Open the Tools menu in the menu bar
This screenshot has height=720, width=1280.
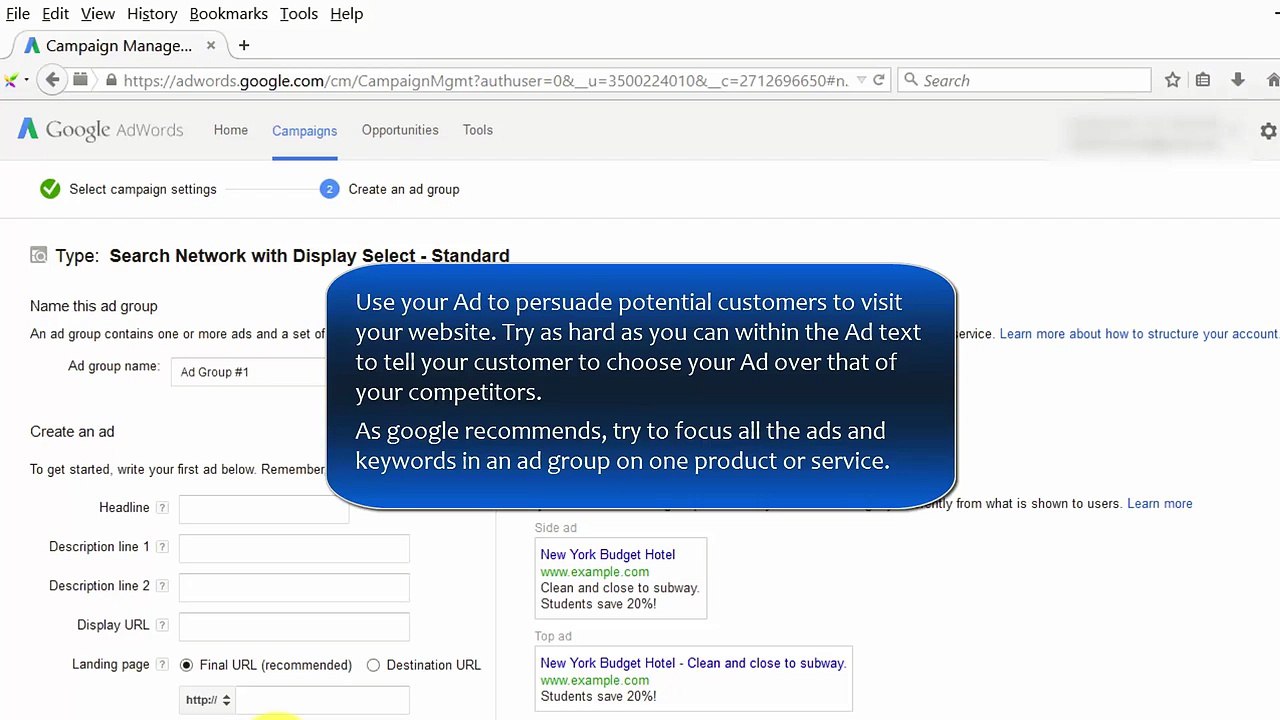[299, 14]
